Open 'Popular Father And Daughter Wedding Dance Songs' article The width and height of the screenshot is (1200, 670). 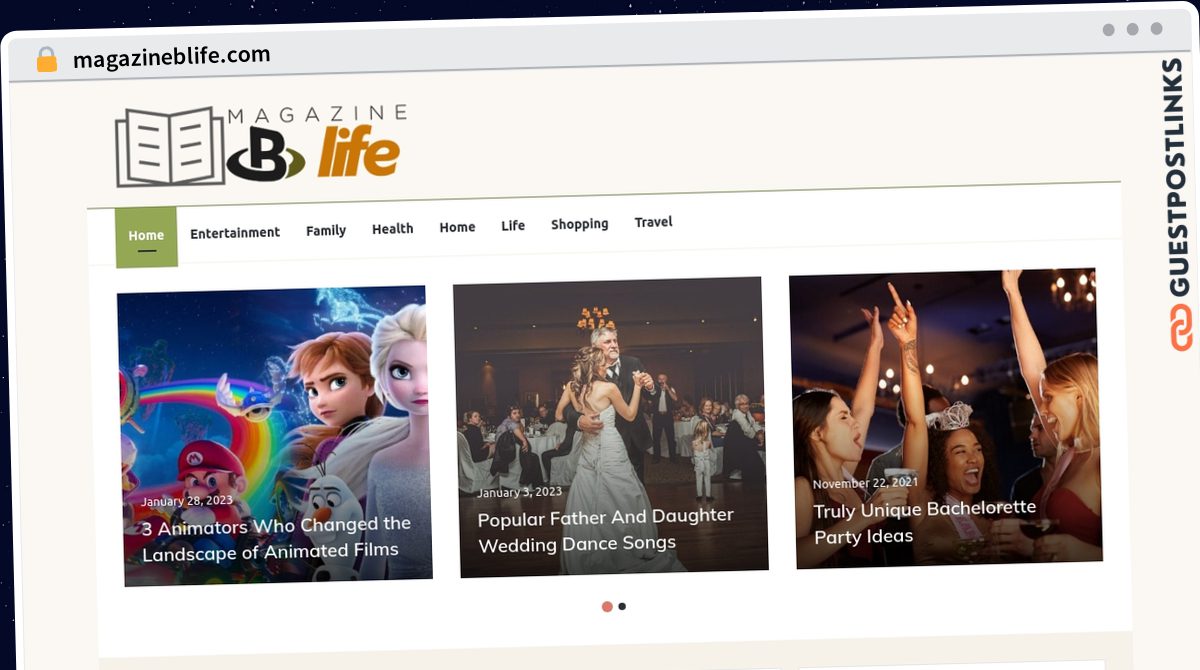(x=606, y=530)
